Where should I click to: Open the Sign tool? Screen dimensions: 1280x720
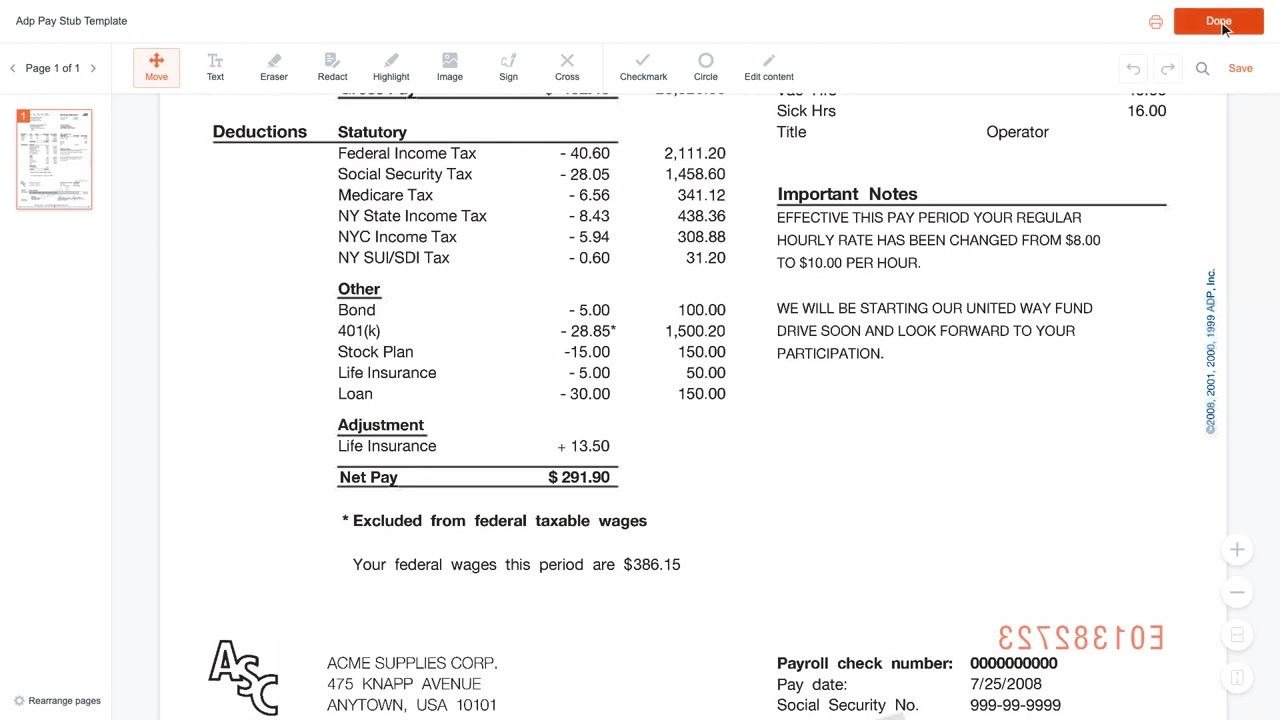508,68
